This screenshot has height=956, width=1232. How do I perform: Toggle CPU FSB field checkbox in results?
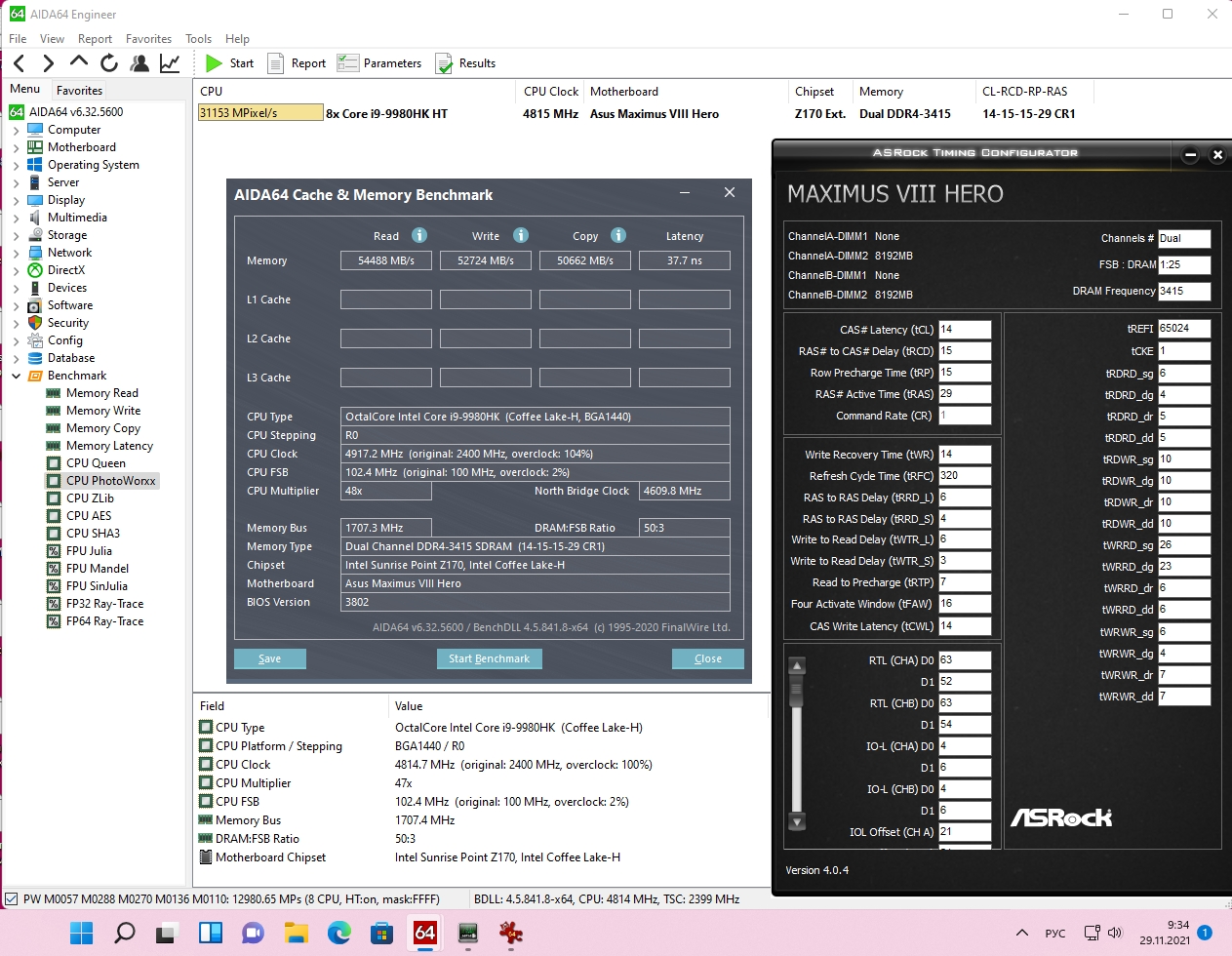pyautogui.click(x=206, y=801)
